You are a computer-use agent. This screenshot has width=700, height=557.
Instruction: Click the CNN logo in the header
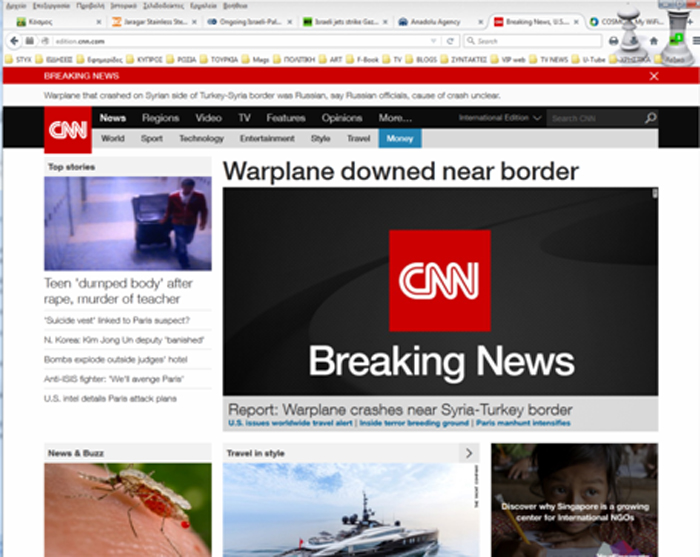click(x=68, y=129)
